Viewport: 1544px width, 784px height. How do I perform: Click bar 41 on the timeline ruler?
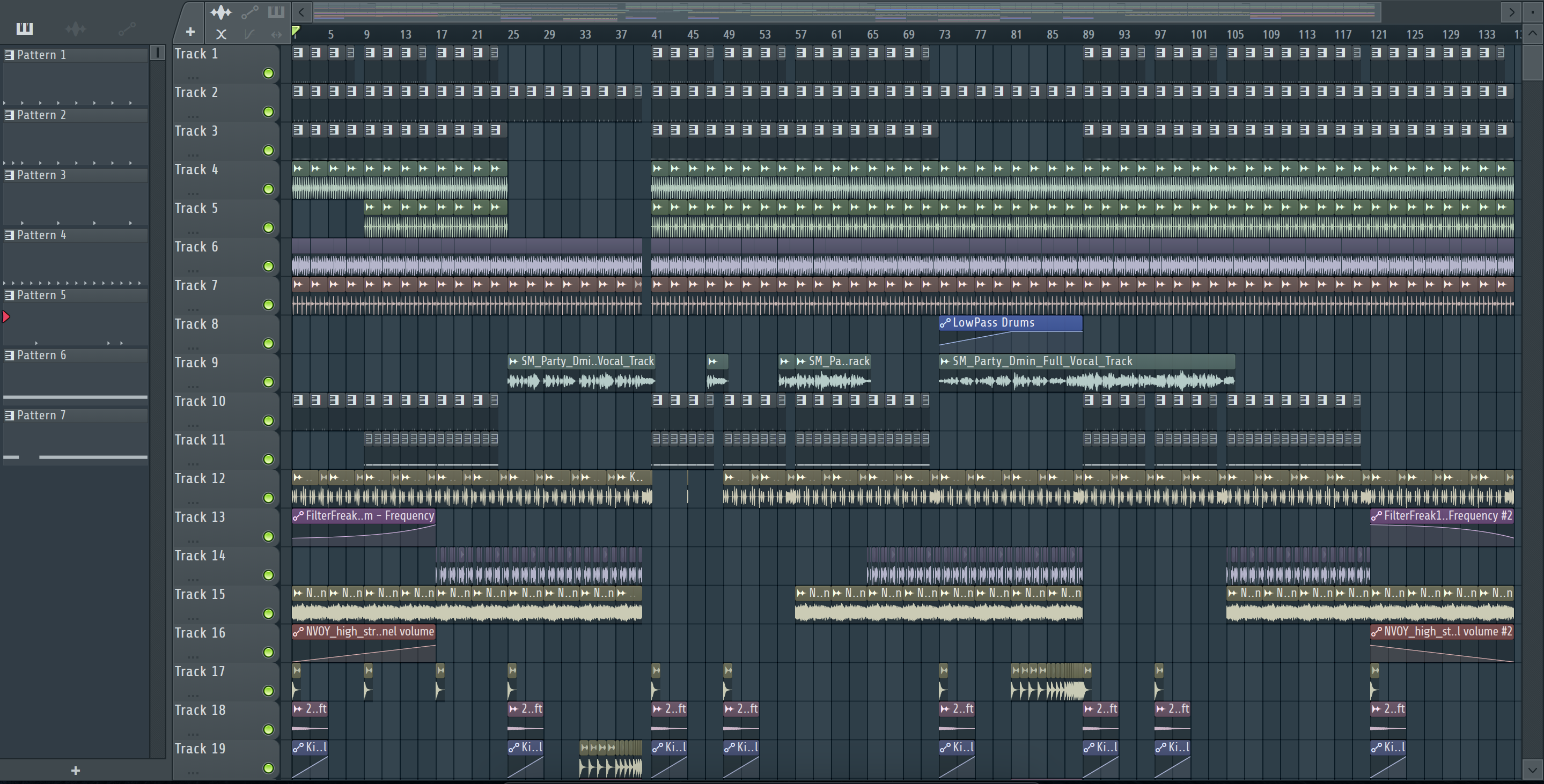(657, 35)
